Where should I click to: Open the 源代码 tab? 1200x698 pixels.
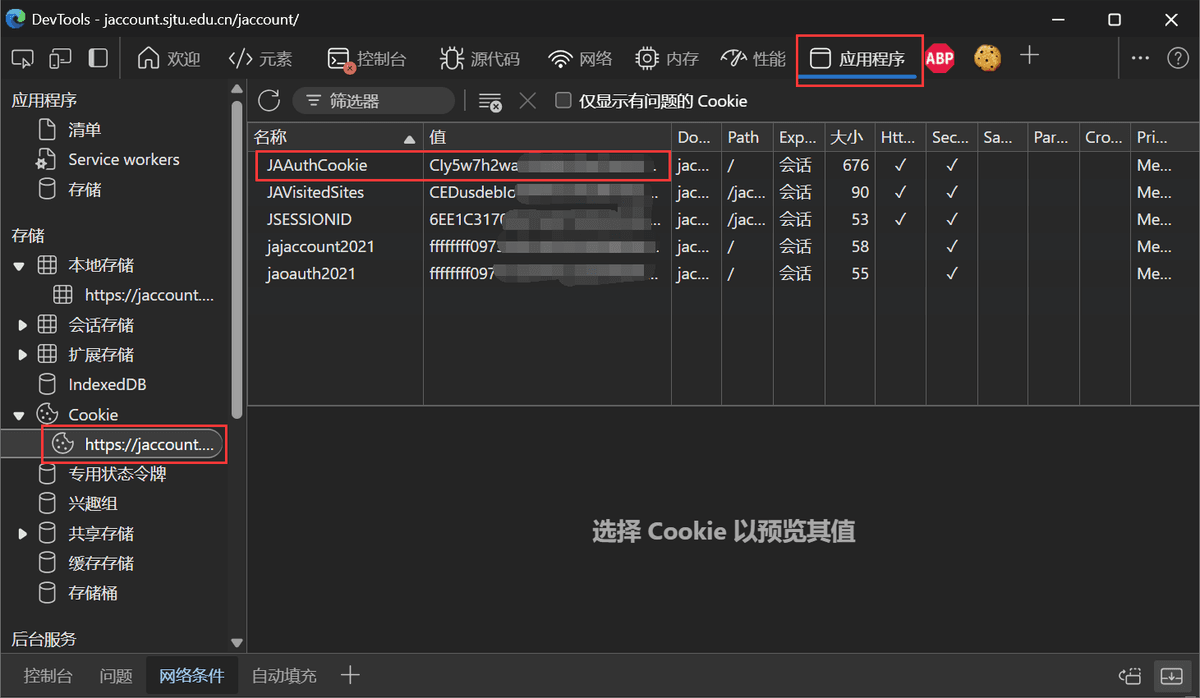(480, 59)
